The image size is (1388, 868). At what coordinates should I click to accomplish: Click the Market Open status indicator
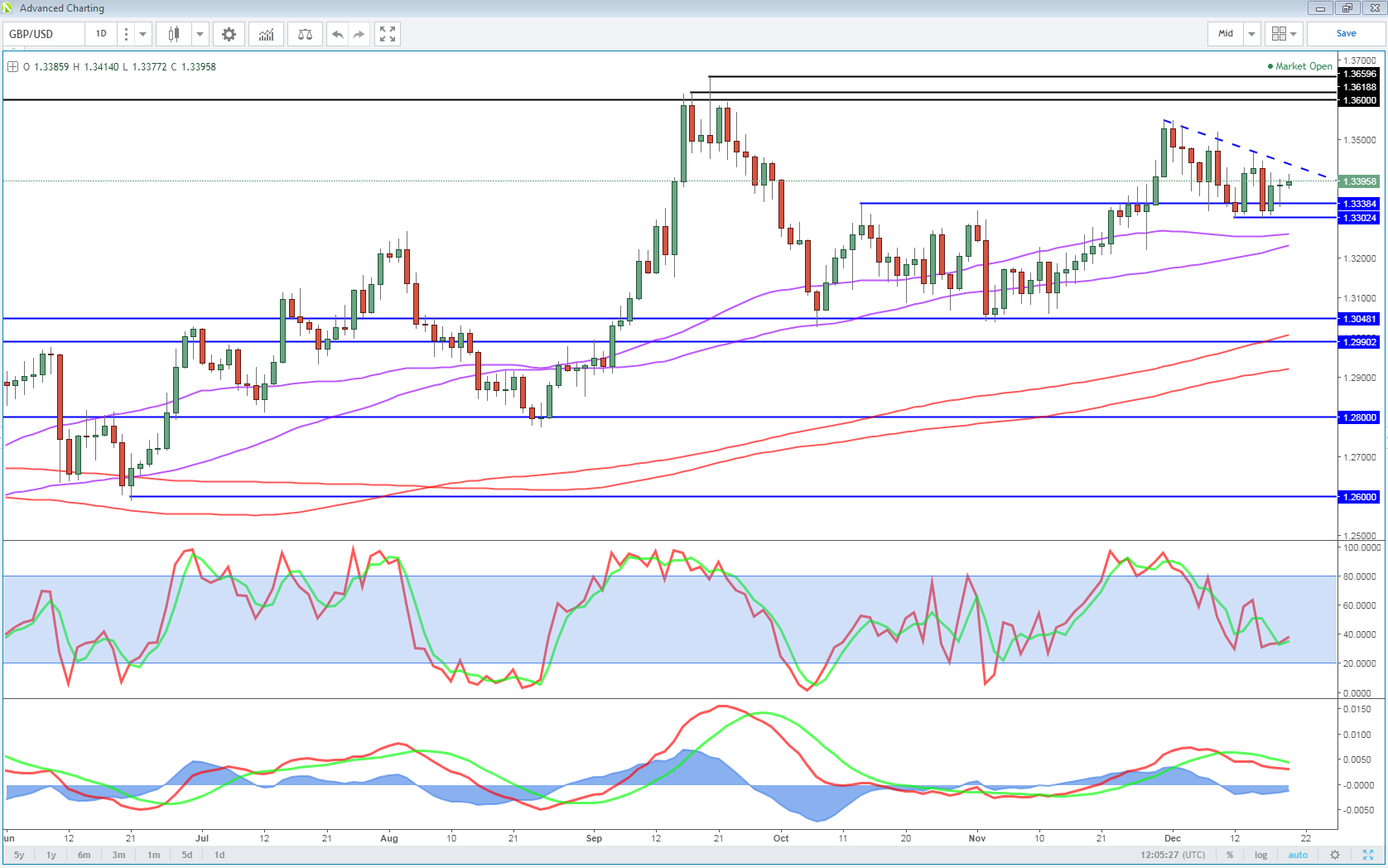click(x=1299, y=66)
